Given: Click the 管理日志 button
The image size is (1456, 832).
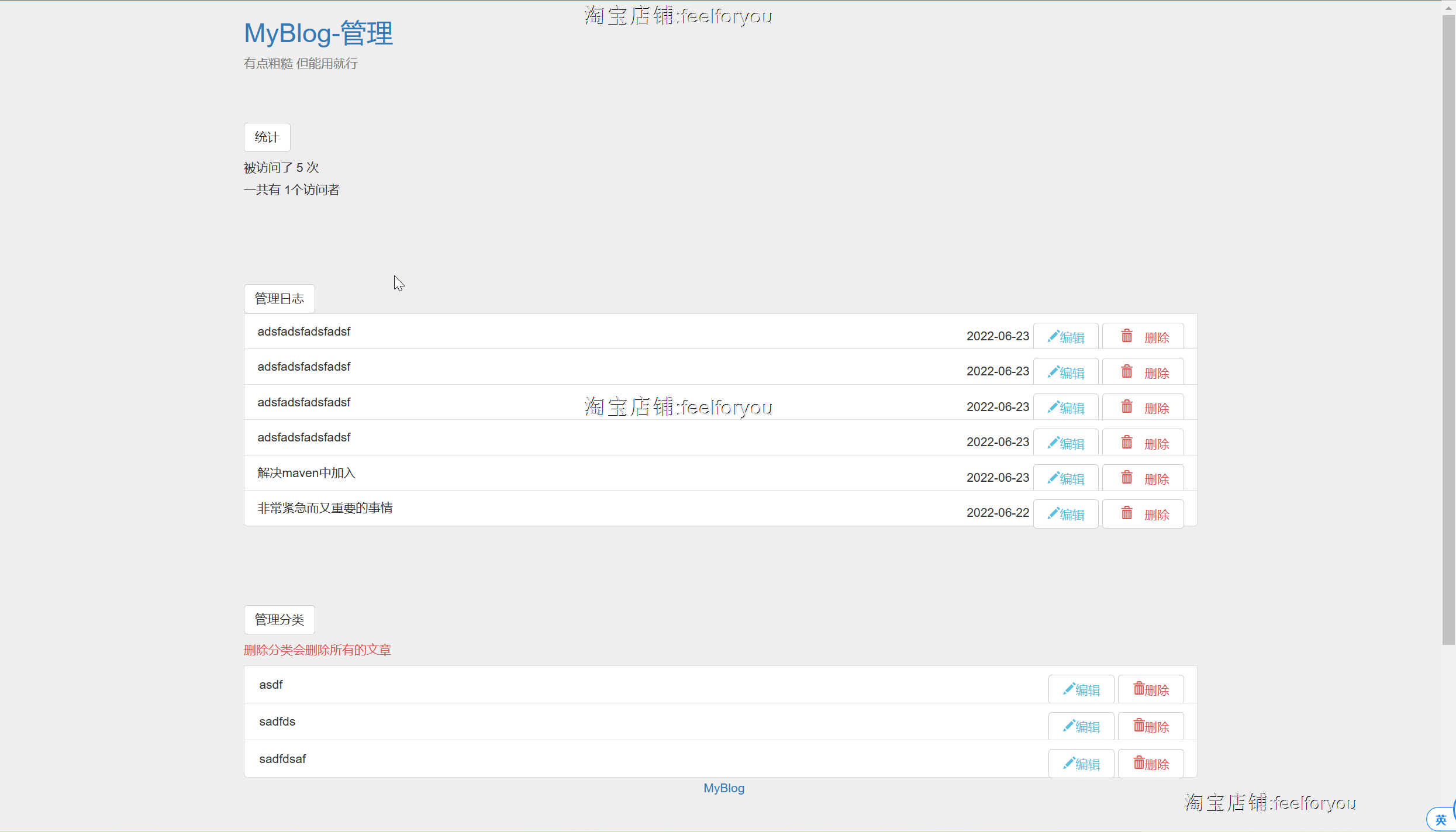Looking at the screenshot, I should [x=279, y=299].
